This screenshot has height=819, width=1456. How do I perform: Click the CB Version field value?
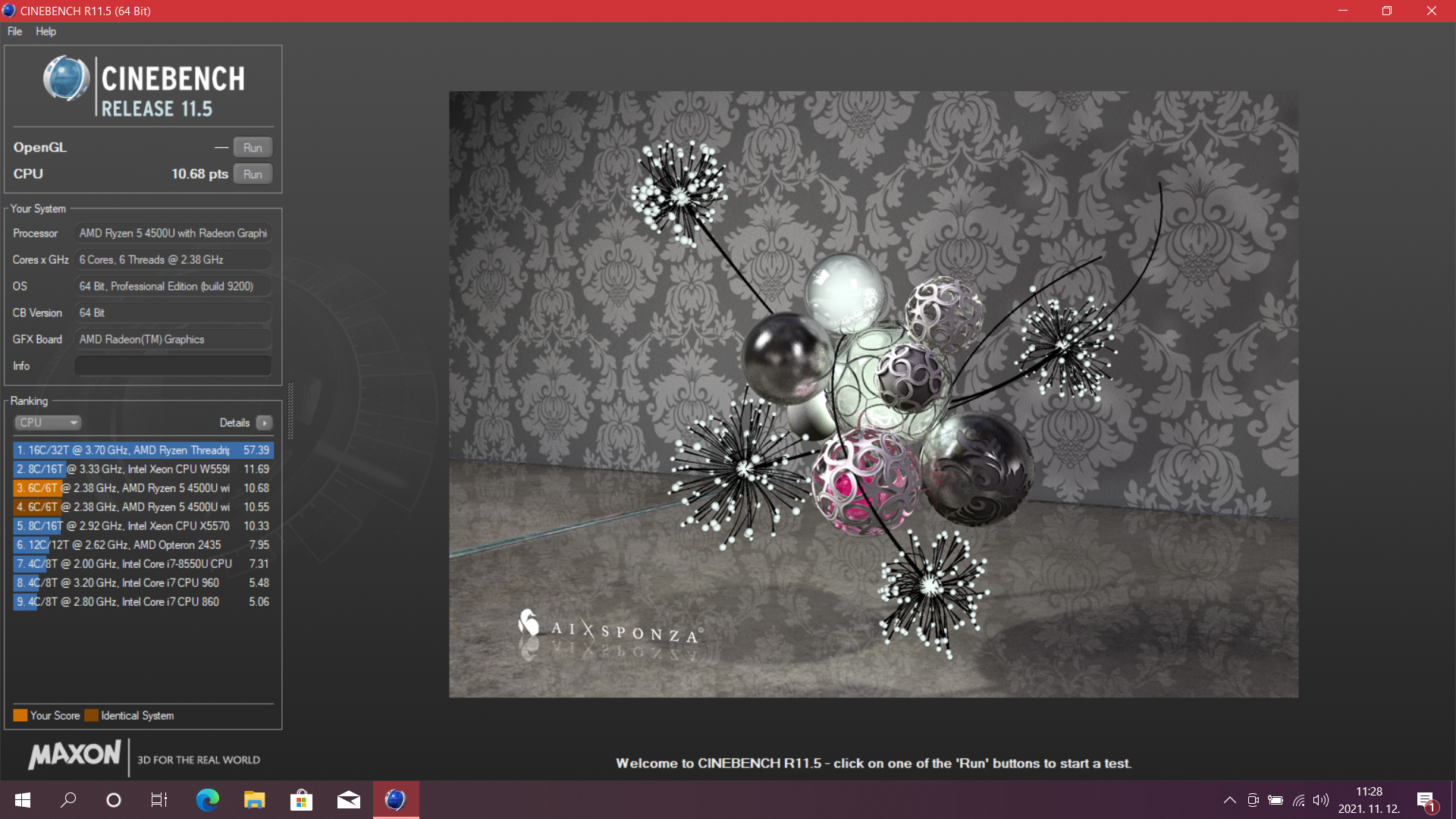173,312
